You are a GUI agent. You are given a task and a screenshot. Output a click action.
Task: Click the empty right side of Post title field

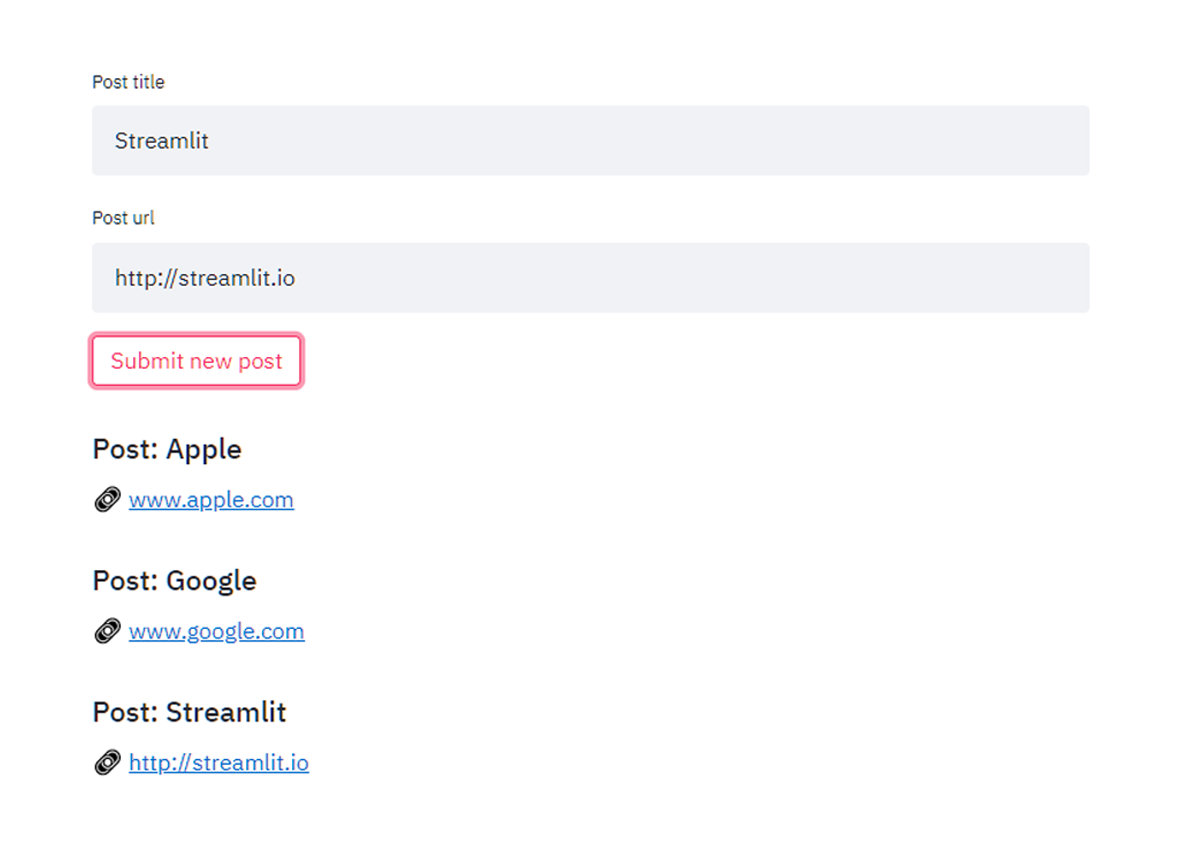pos(800,141)
